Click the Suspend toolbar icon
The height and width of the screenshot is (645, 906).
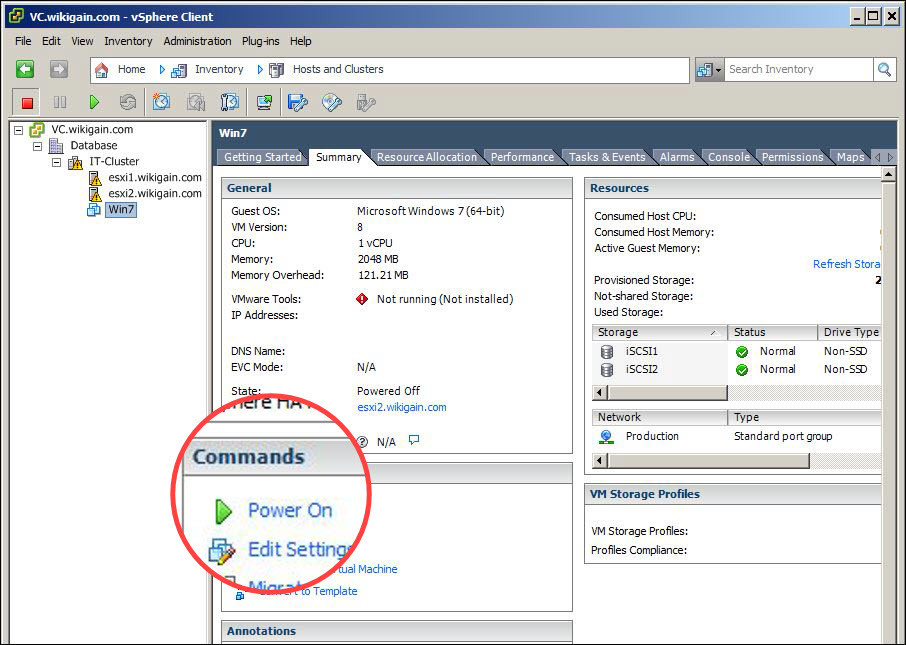click(60, 103)
